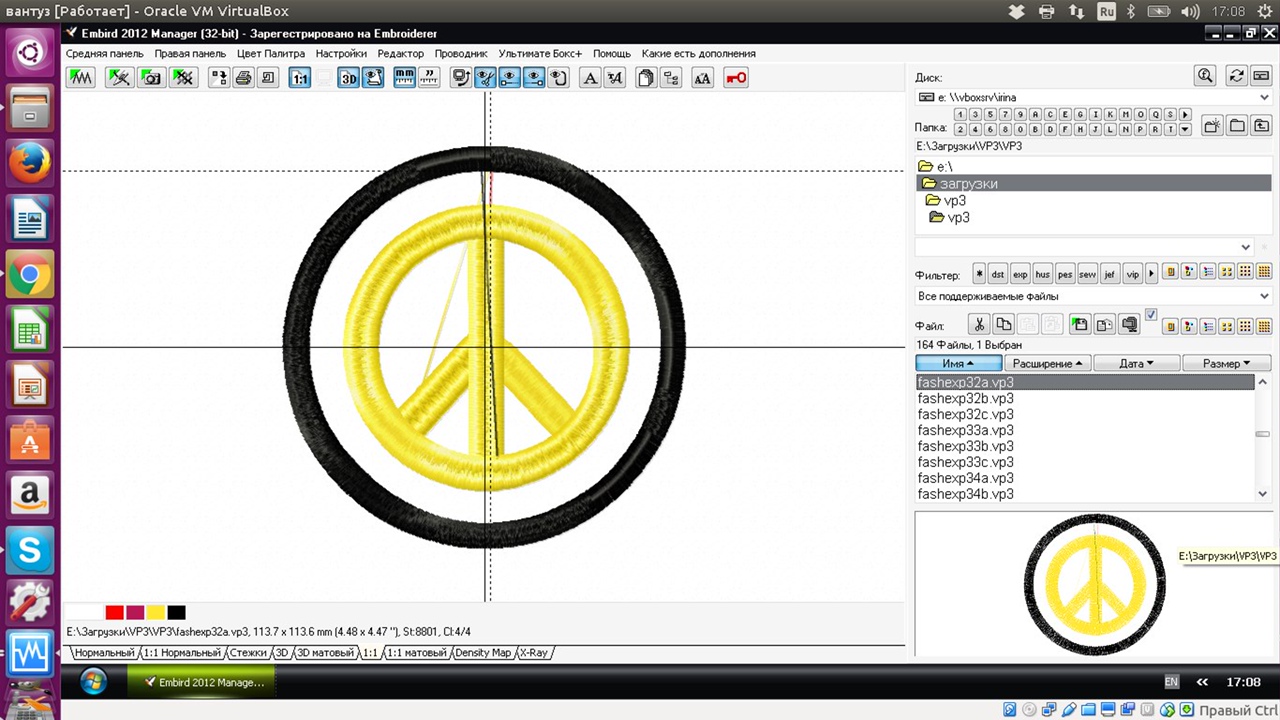This screenshot has height=720, width=1280.
Task: Select the black thread color swatch
Action: click(x=176, y=612)
